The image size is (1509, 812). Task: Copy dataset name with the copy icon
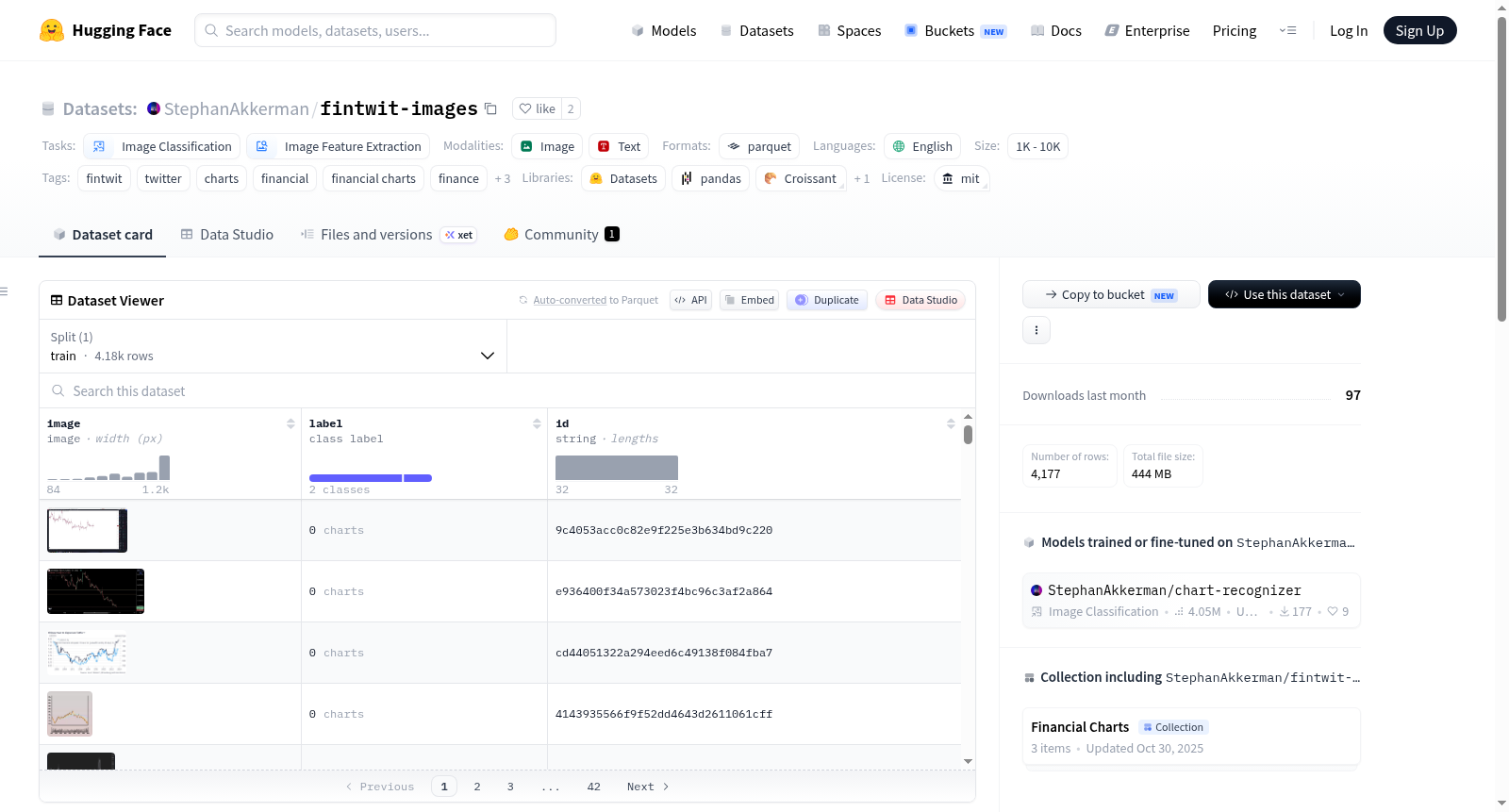coord(490,108)
